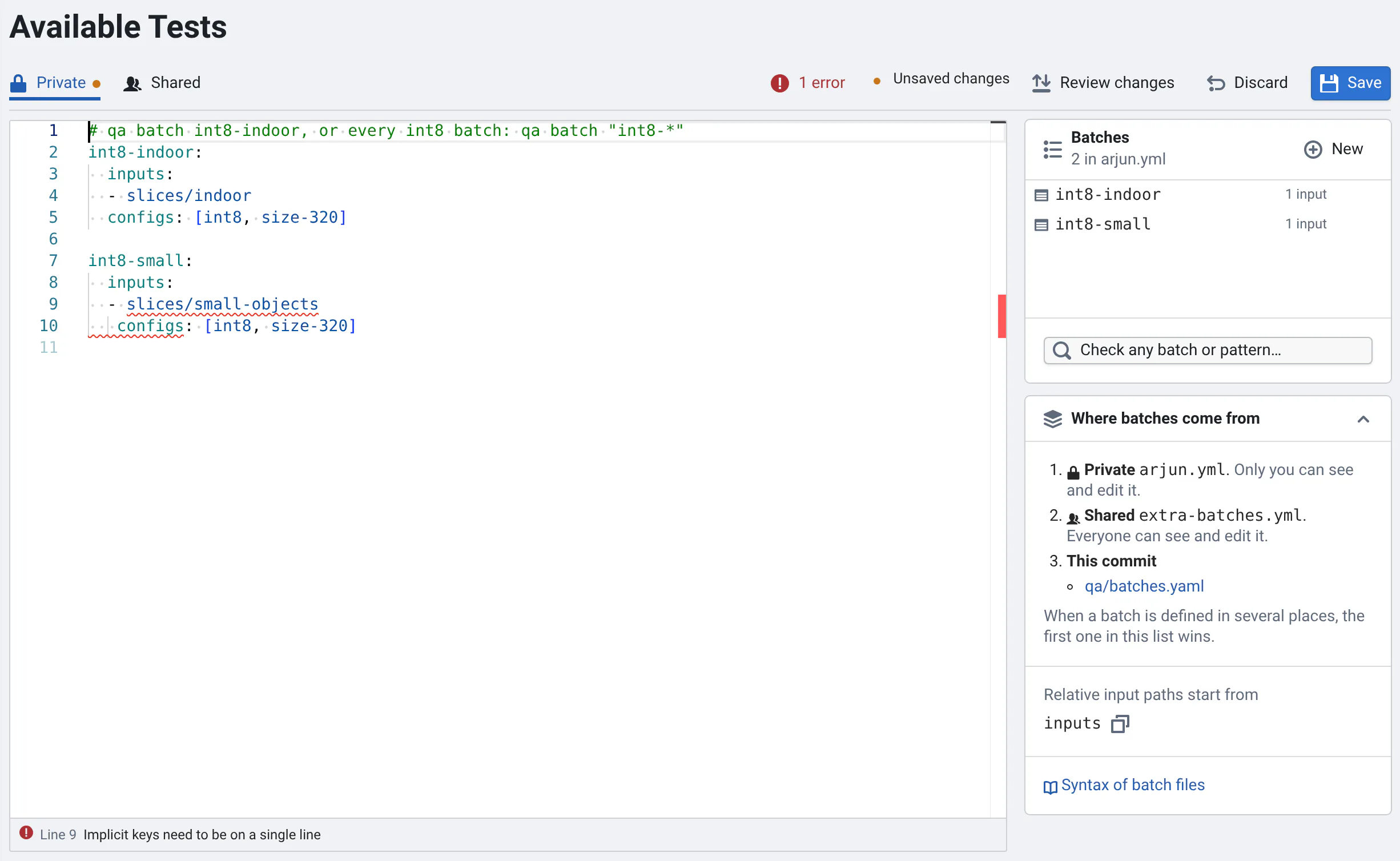Switch to the Shared tab
1400x861 pixels.
pyautogui.click(x=162, y=83)
